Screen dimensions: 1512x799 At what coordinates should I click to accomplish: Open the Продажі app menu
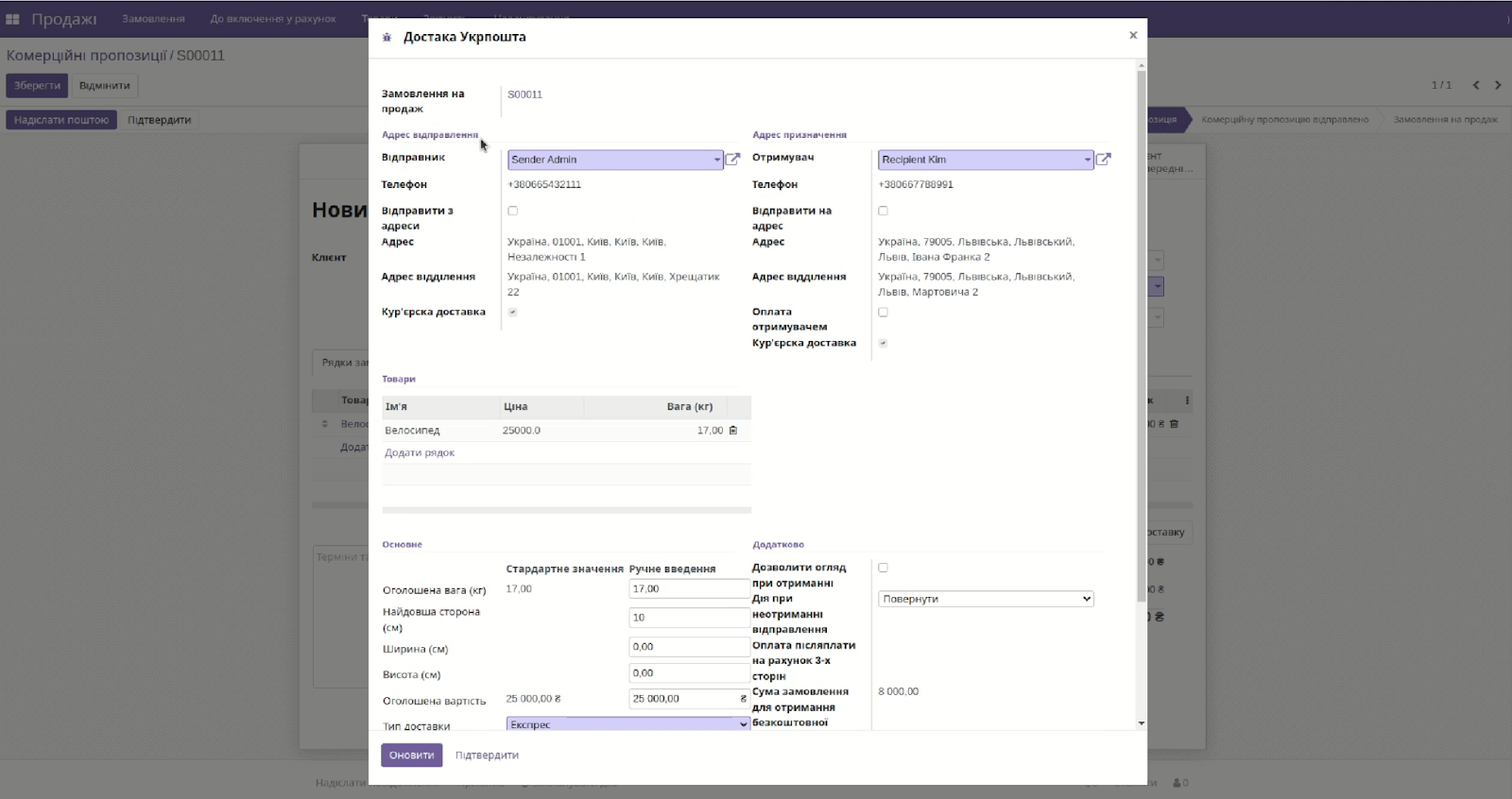pos(64,19)
